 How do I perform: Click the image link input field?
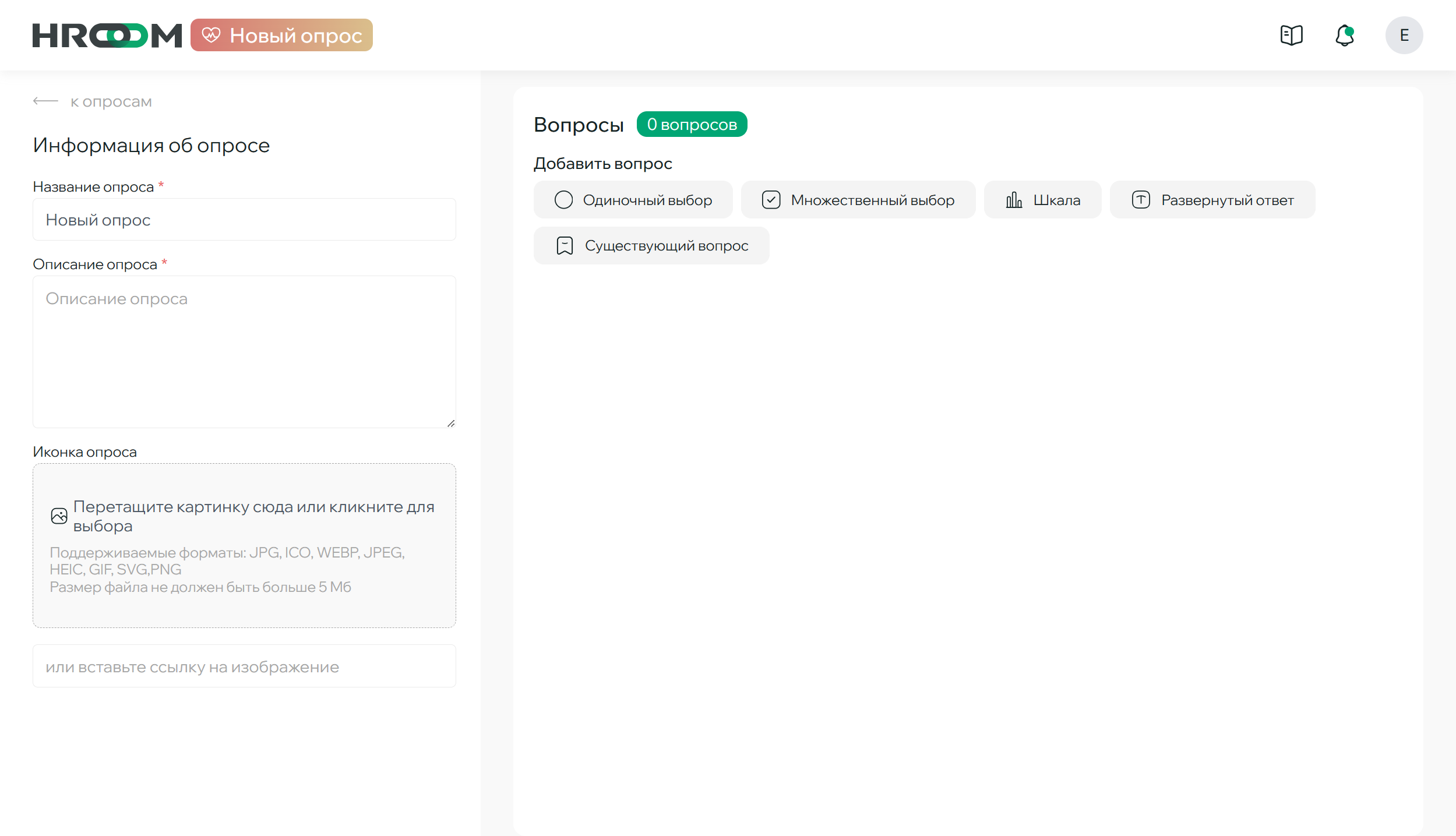tap(244, 666)
